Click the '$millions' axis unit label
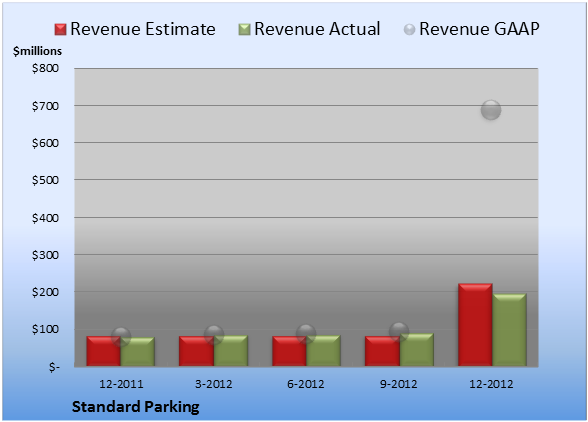This screenshot has width=588, height=422. pyautogui.click(x=38, y=51)
